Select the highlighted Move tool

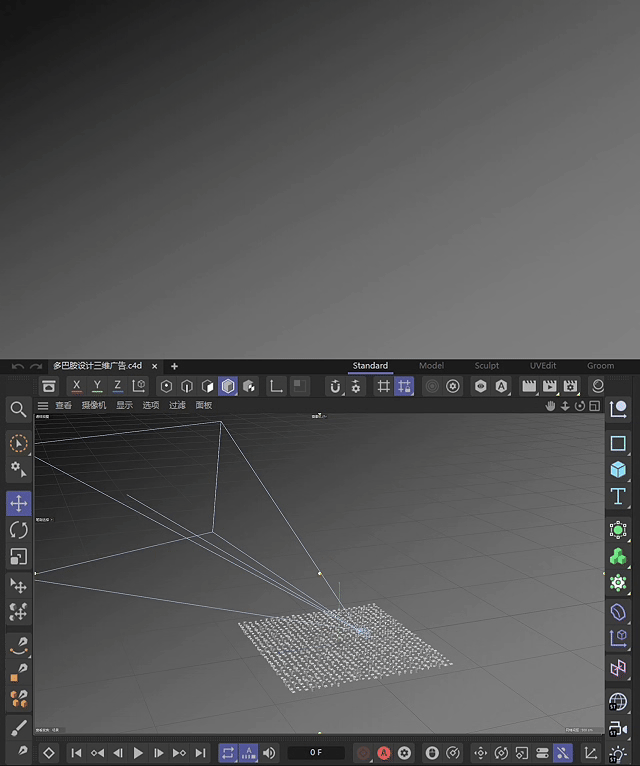pos(19,503)
